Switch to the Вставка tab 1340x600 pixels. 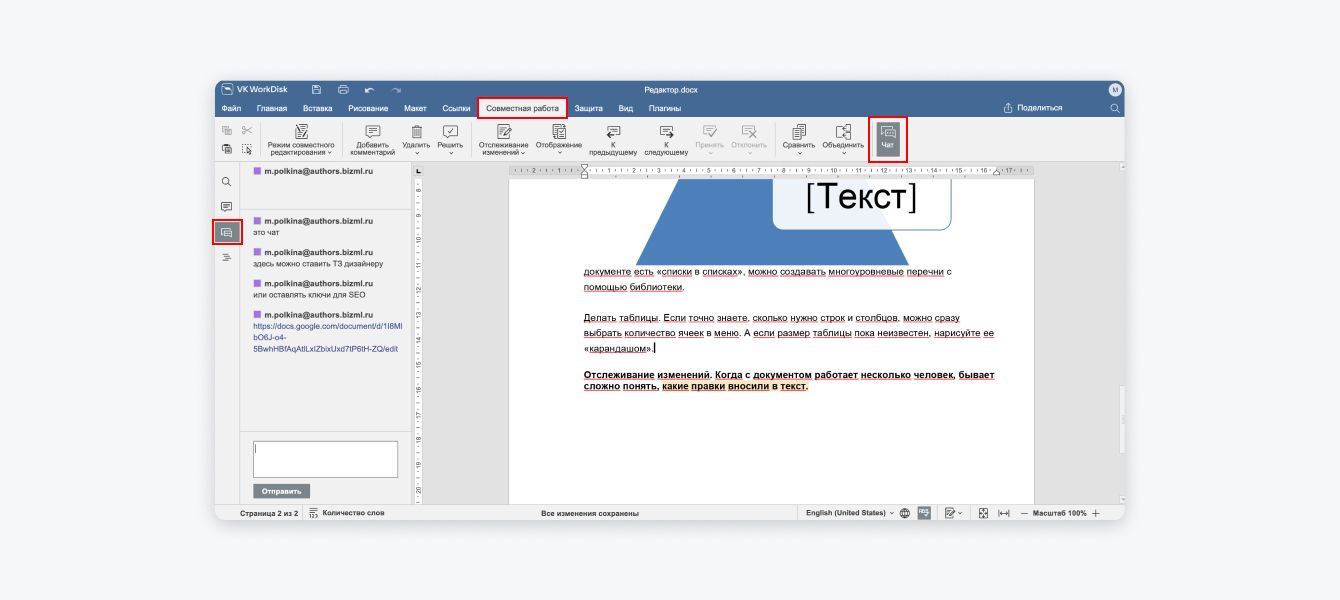click(x=317, y=108)
